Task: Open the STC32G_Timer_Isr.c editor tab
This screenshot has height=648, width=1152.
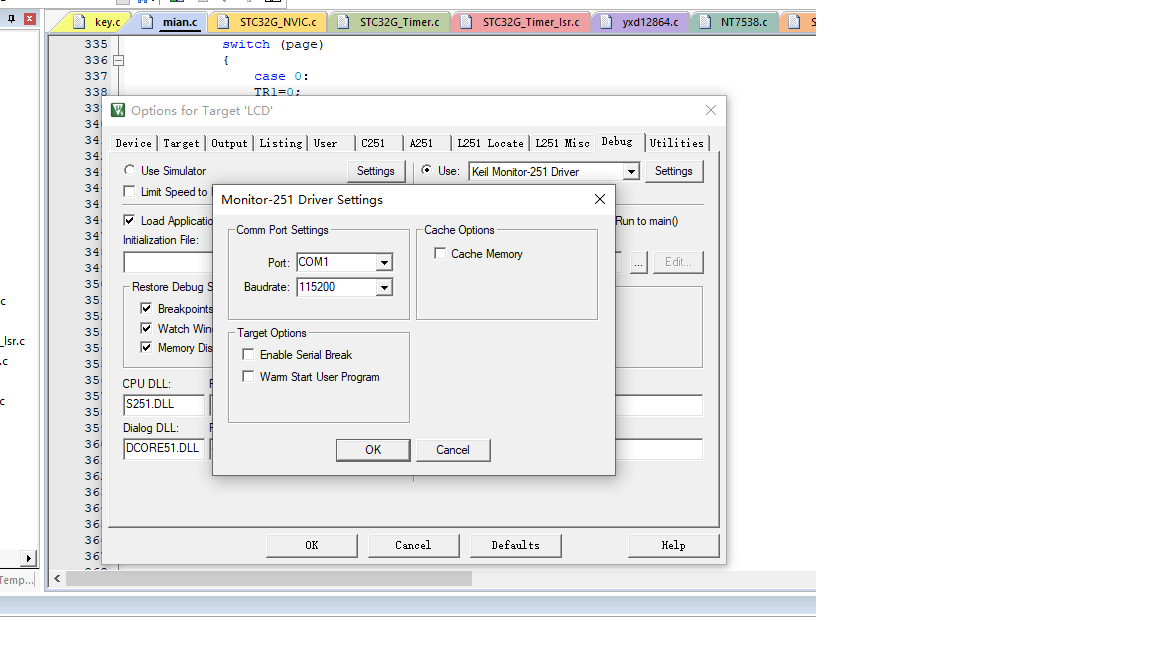Action: [x=522, y=22]
